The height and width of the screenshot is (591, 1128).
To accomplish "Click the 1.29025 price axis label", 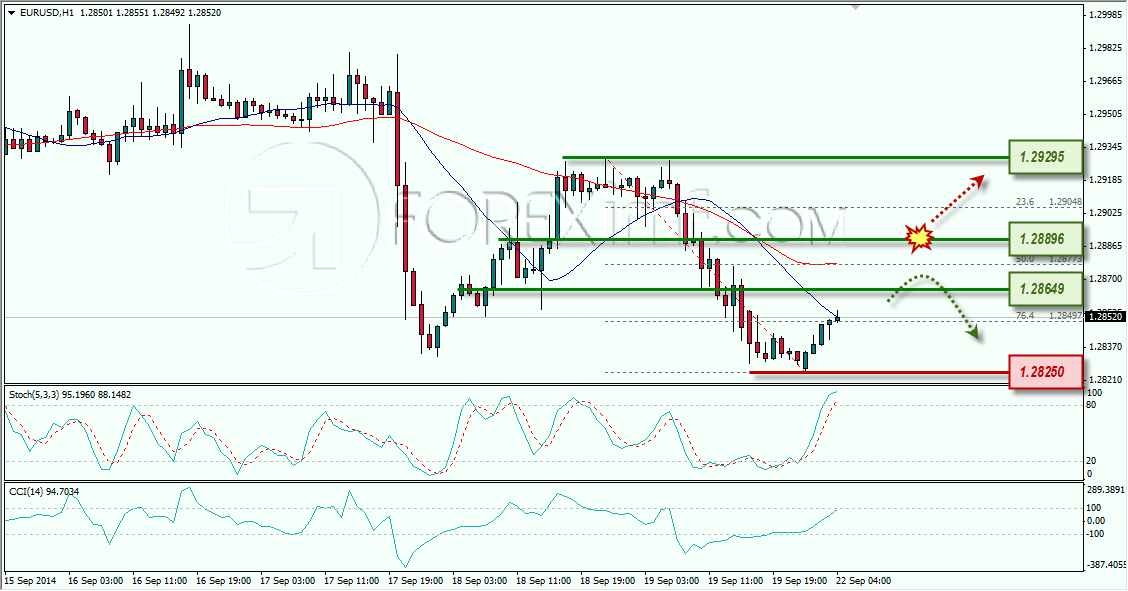I will [x=1106, y=213].
